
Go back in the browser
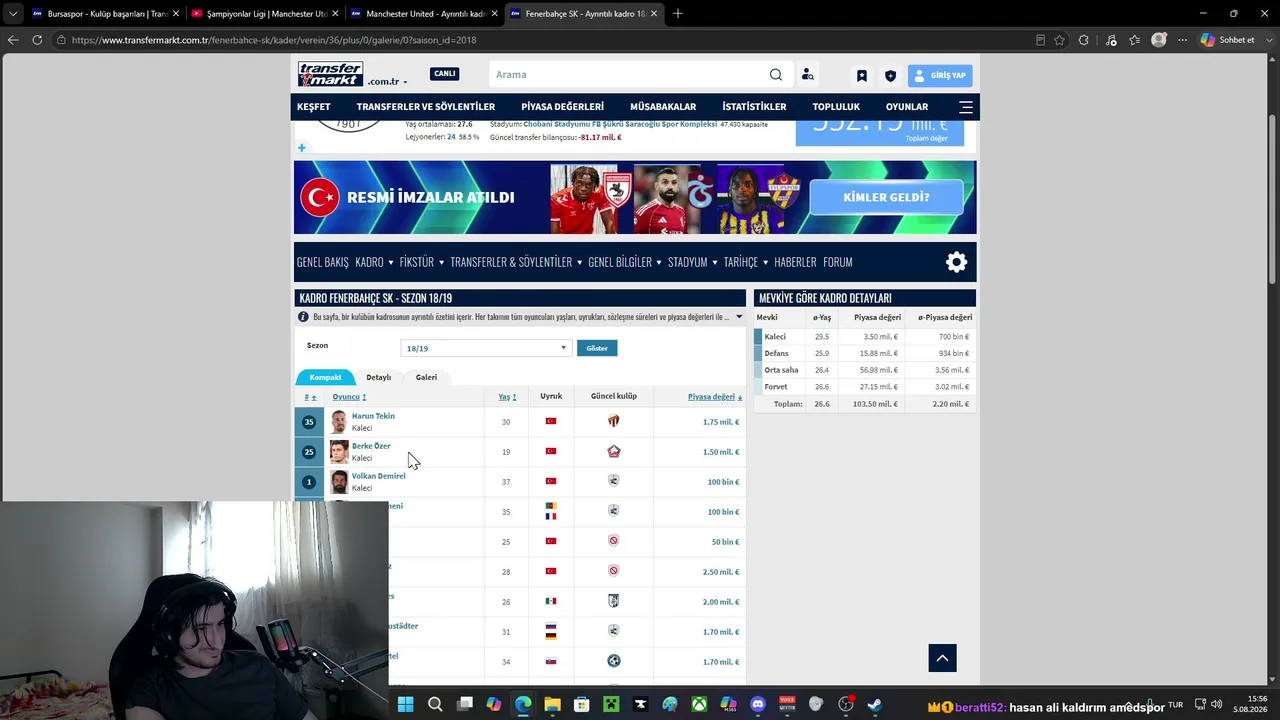[12, 40]
